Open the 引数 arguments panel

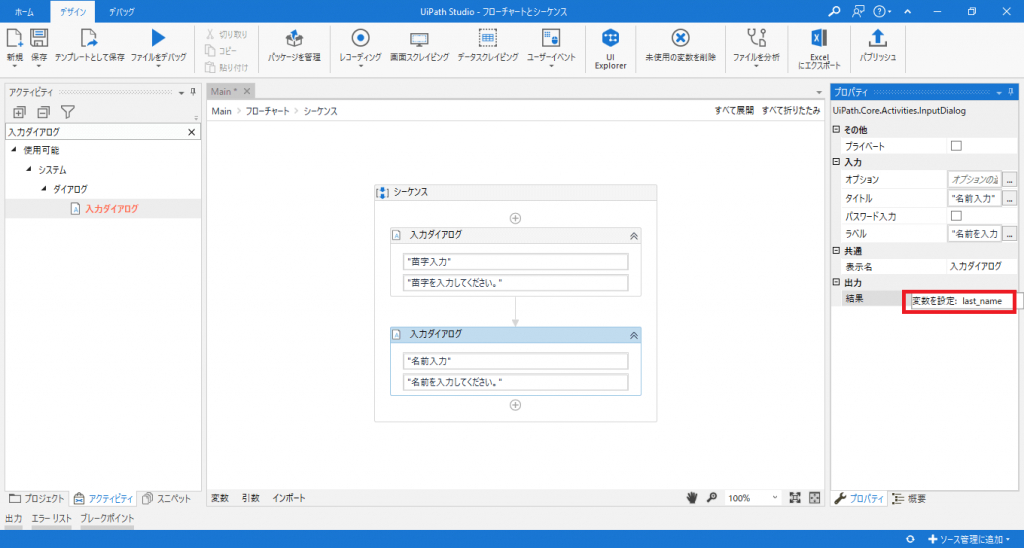251,498
